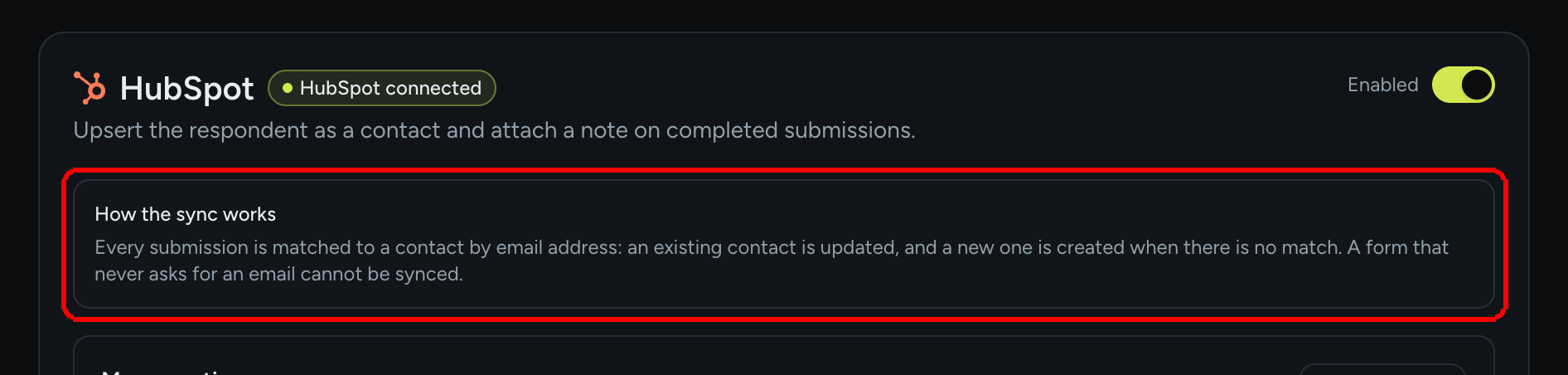Click the 'Every submission is matched' sentence
1568x375 pixels.
(x=772, y=247)
